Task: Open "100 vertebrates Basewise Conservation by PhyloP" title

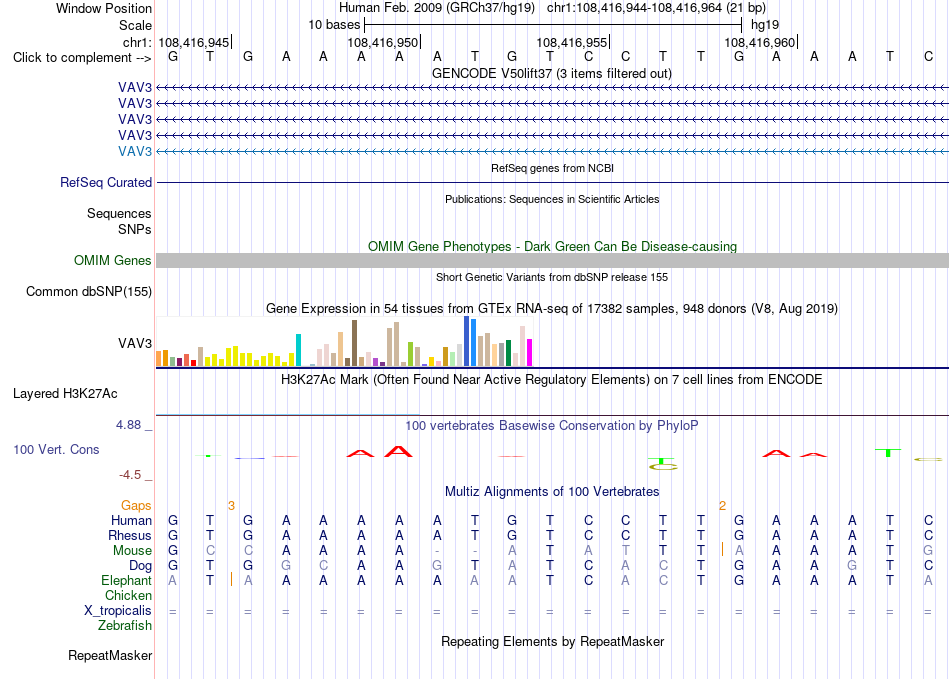Action: tap(552, 426)
